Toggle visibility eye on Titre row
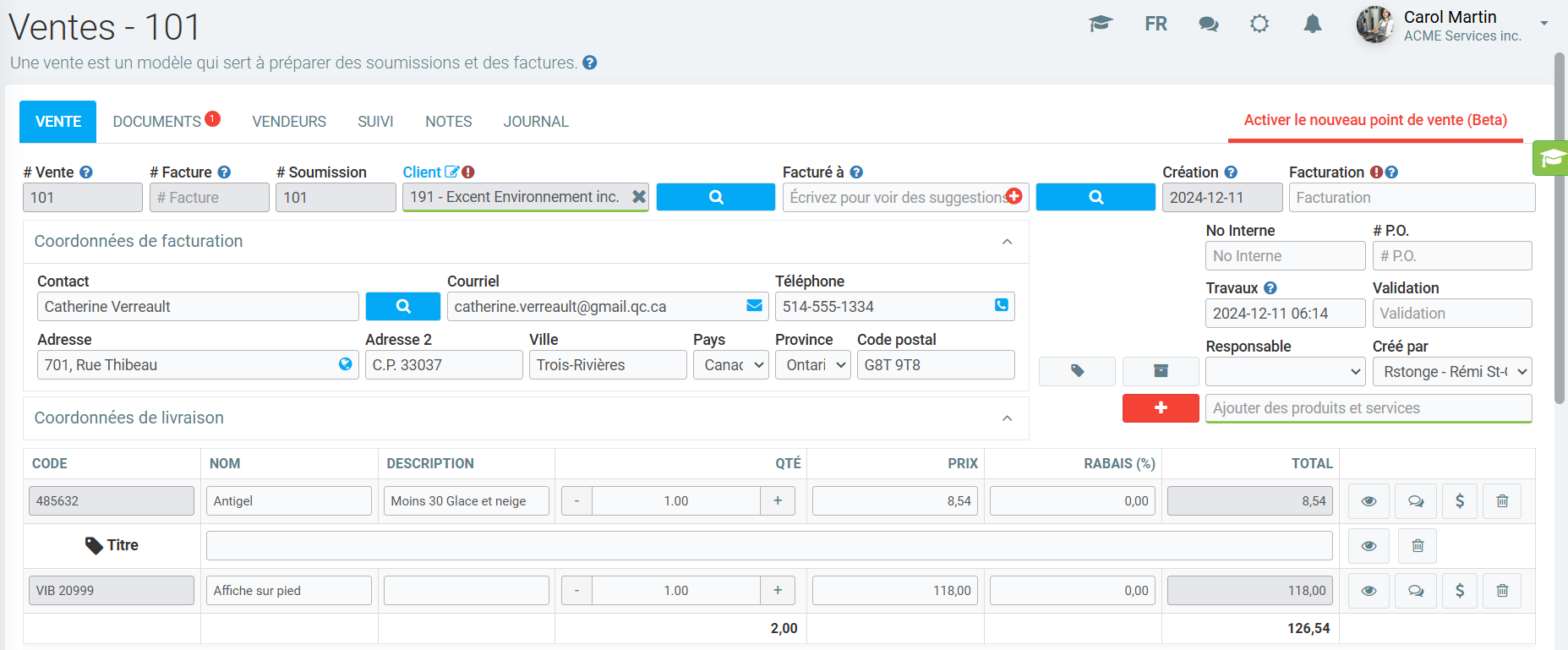 [x=1369, y=546]
